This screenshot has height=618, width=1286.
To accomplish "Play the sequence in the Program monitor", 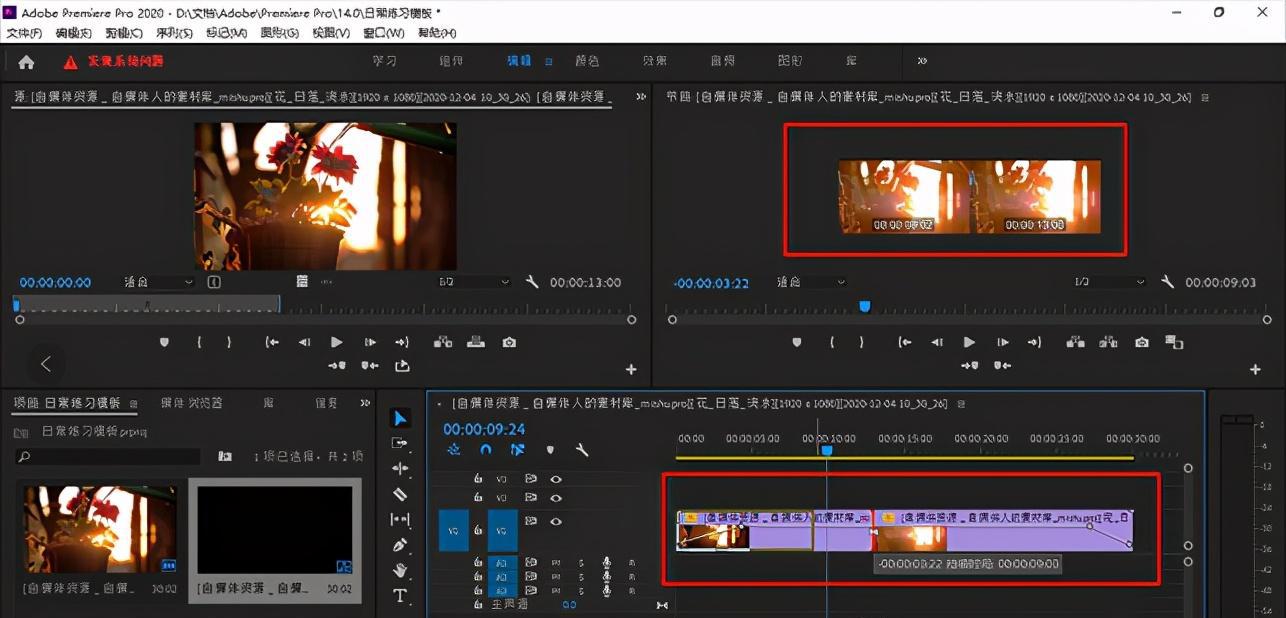I will [x=969, y=342].
